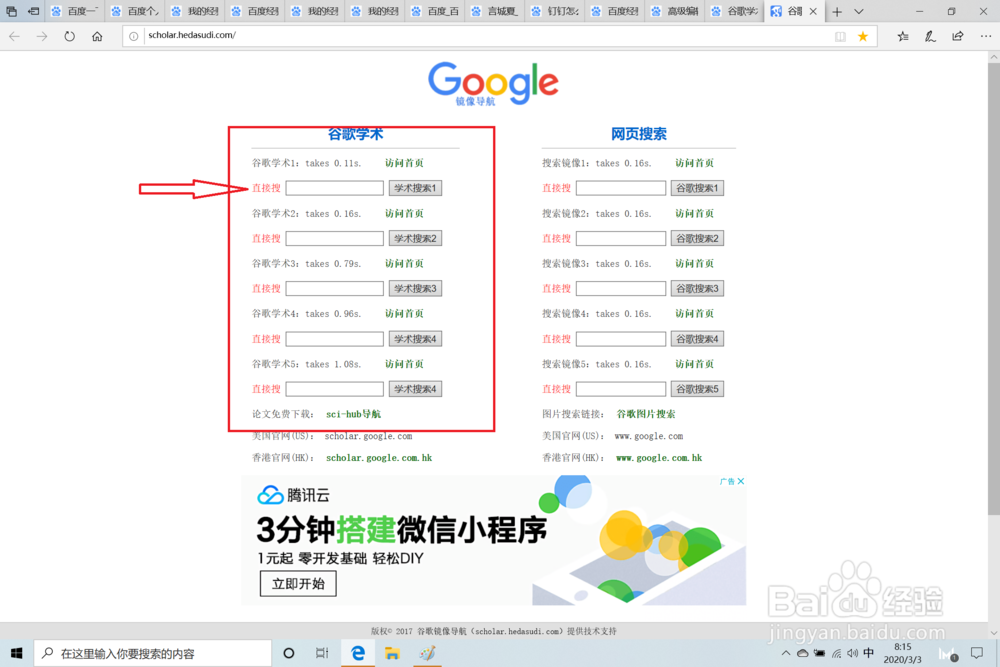Open 访问首页 link for 谷歌学术1
1000x667 pixels.
click(x=404, y=163)
